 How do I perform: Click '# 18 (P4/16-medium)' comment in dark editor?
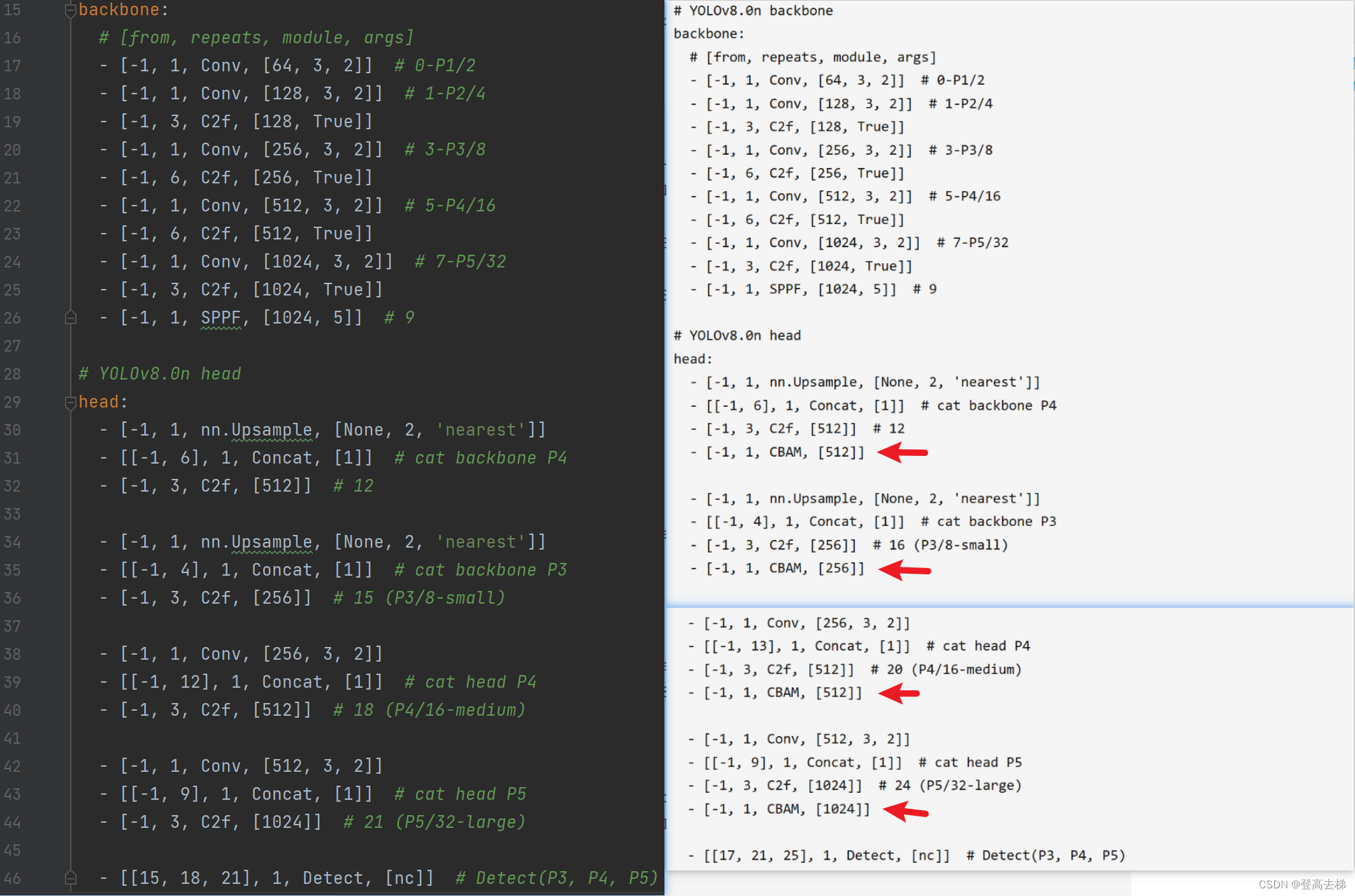tap(429, 710)
